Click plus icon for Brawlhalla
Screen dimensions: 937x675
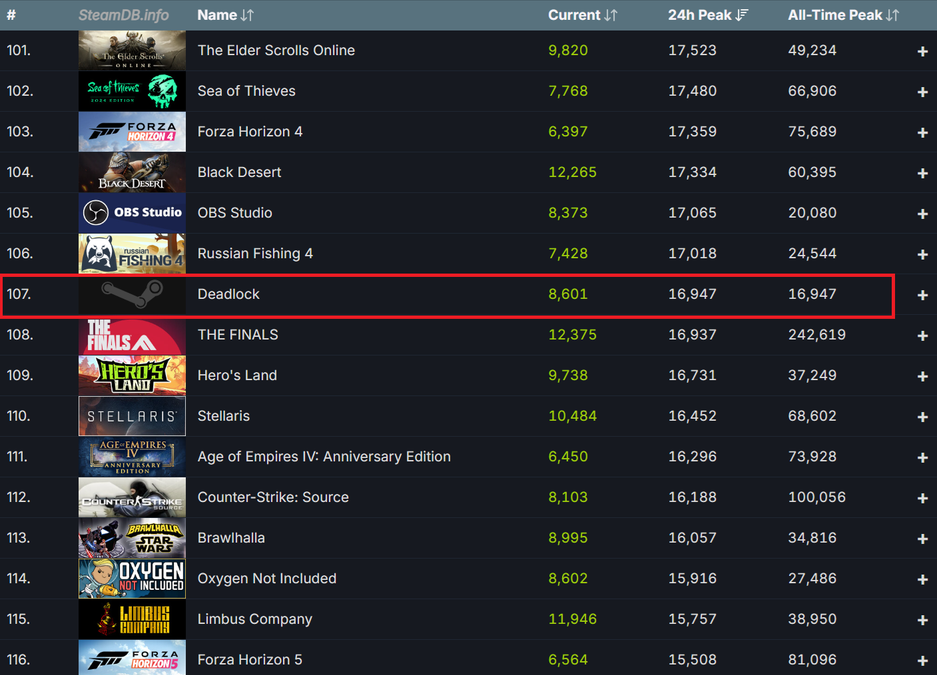[923, 539]
